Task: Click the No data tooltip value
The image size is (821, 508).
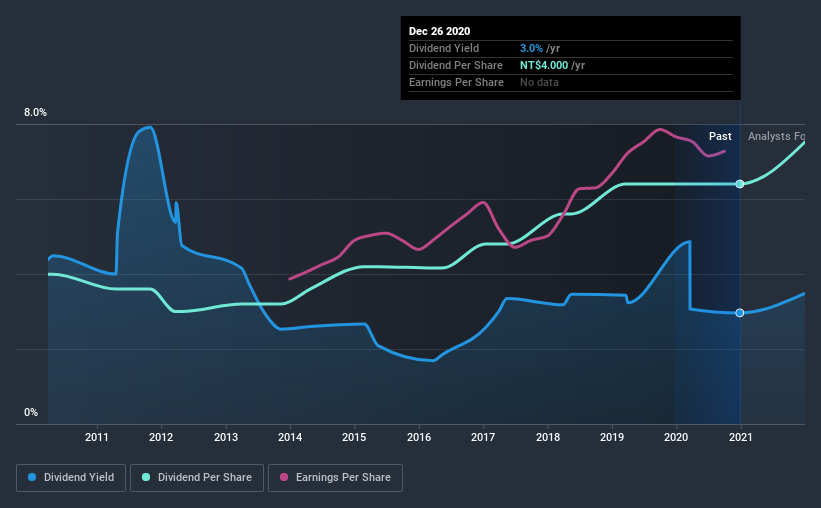Action: tap(539, 82)
